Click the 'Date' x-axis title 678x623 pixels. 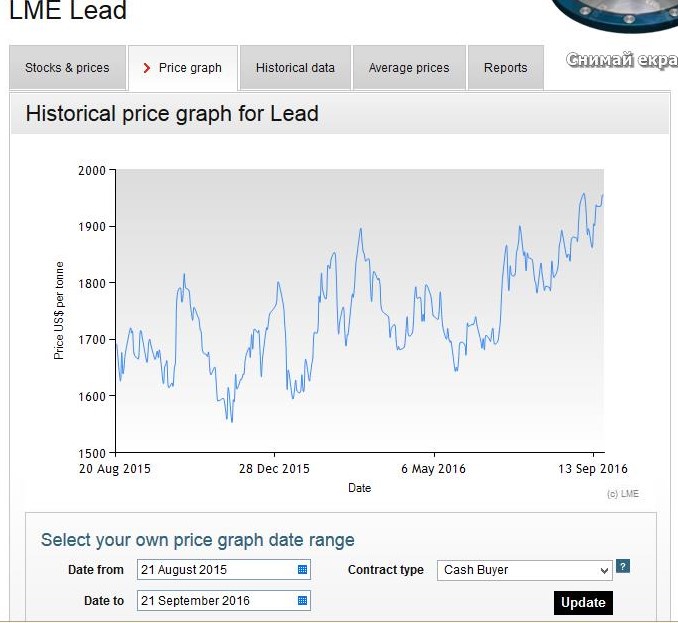360,488
